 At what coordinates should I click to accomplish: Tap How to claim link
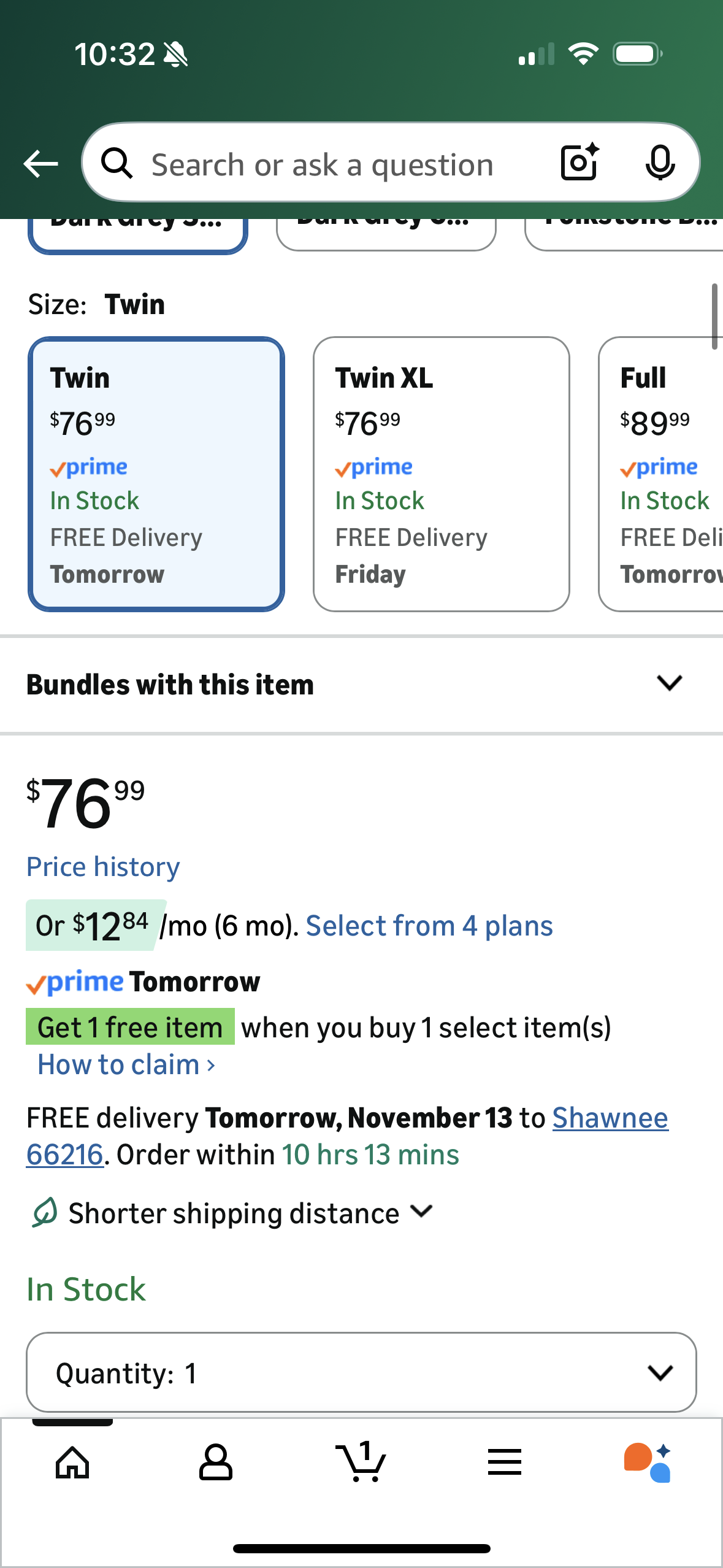coord(126,1064)
